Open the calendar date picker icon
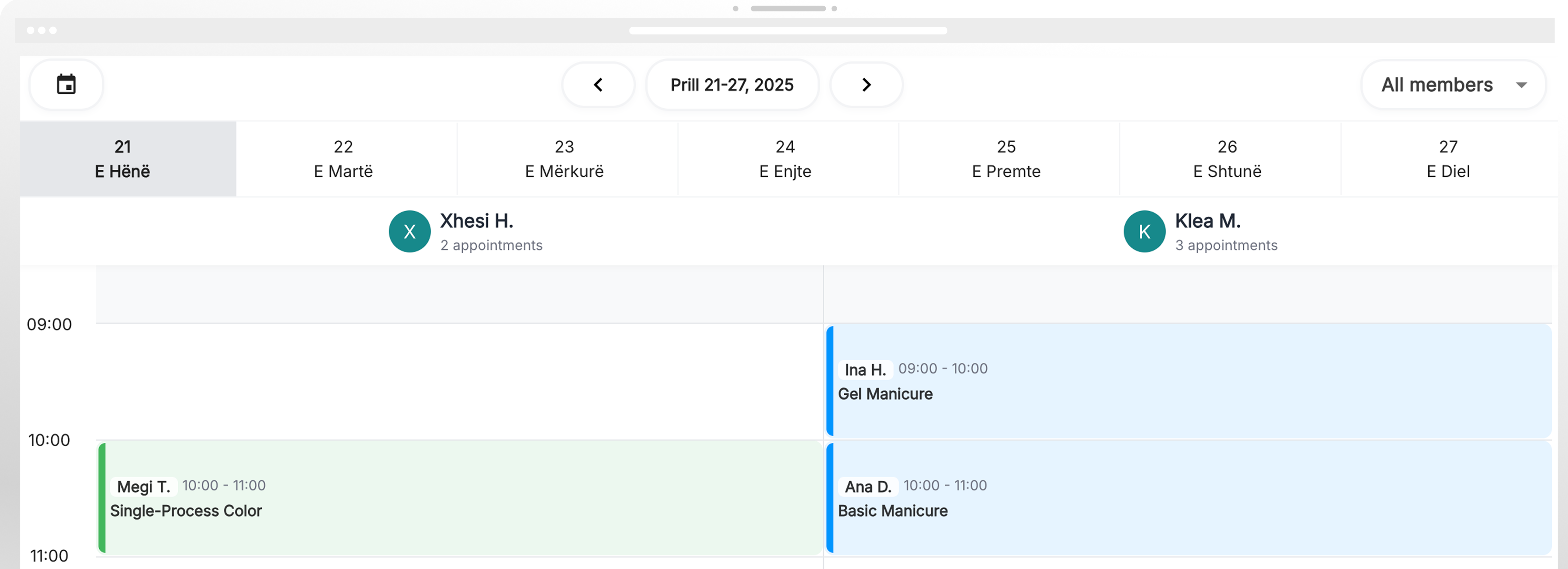The height and width of the screenshot is (569, 1568). (66, 84)
